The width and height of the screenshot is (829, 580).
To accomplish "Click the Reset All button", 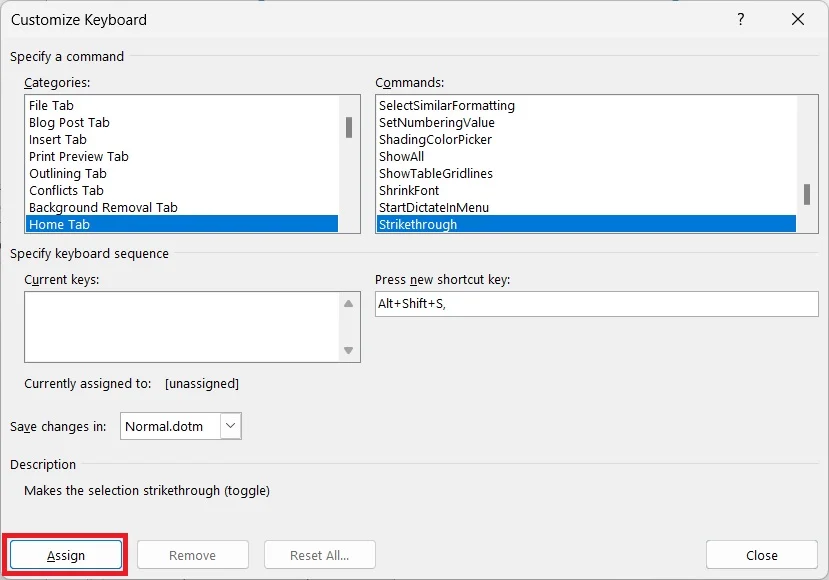I will [x=319, y=555].
